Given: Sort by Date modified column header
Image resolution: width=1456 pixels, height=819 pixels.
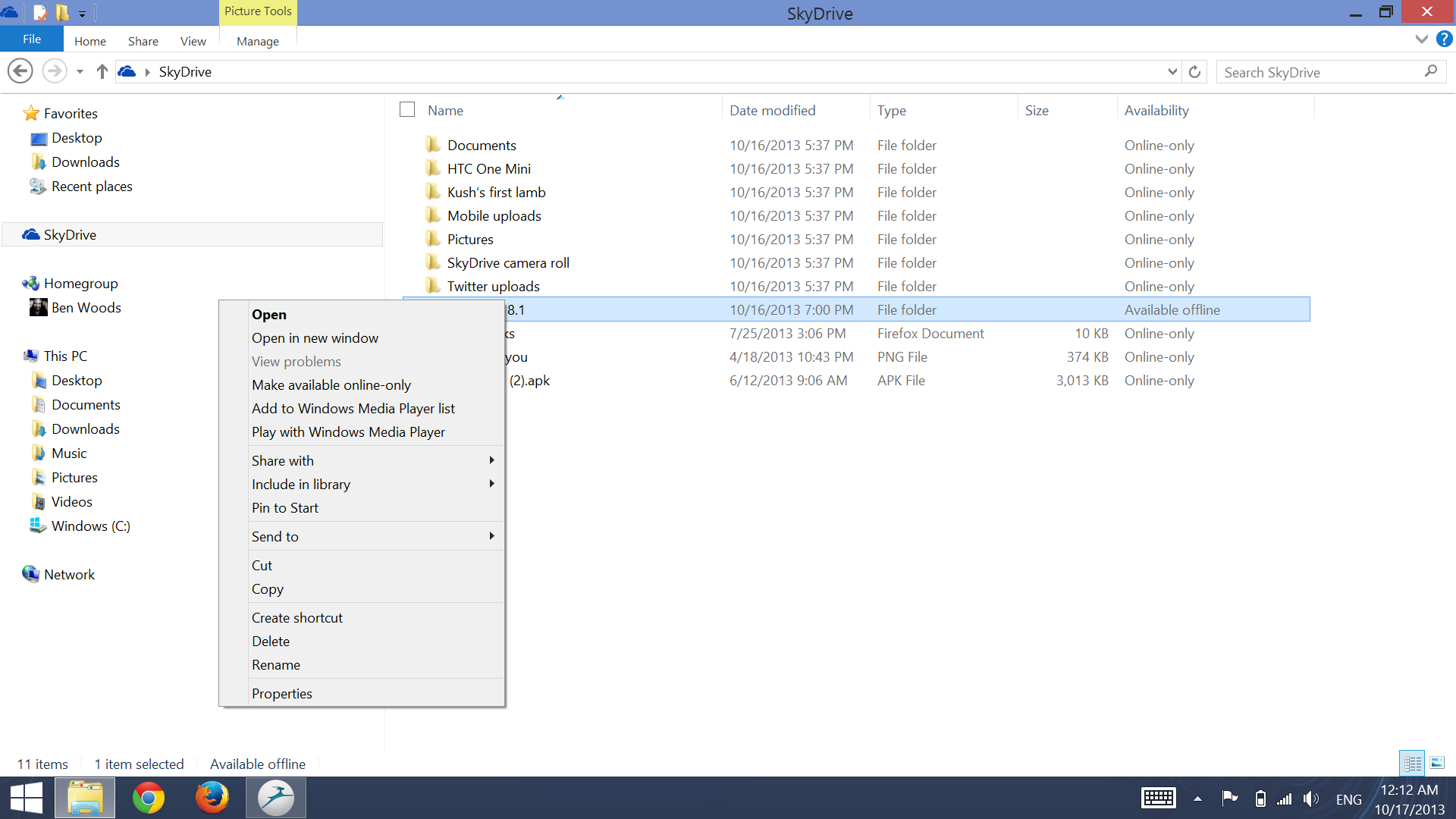Looking at the screenshot, I should (x=772, y=110).
